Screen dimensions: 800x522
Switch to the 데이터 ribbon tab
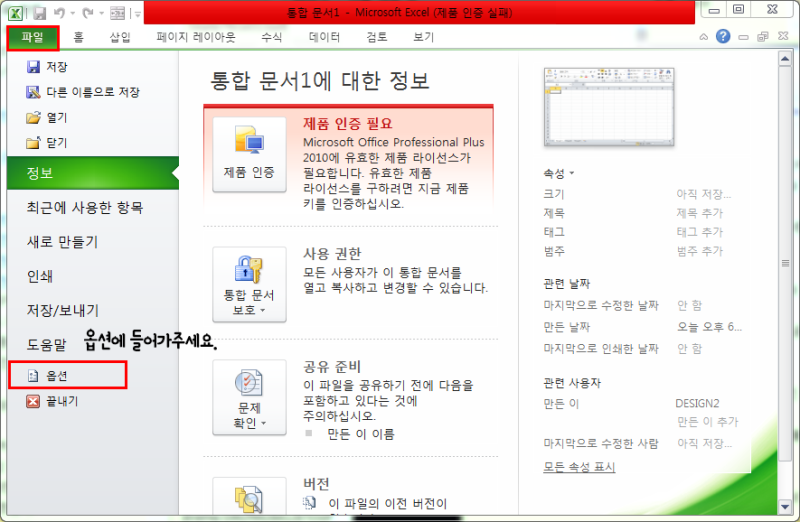tap(324, 37)
